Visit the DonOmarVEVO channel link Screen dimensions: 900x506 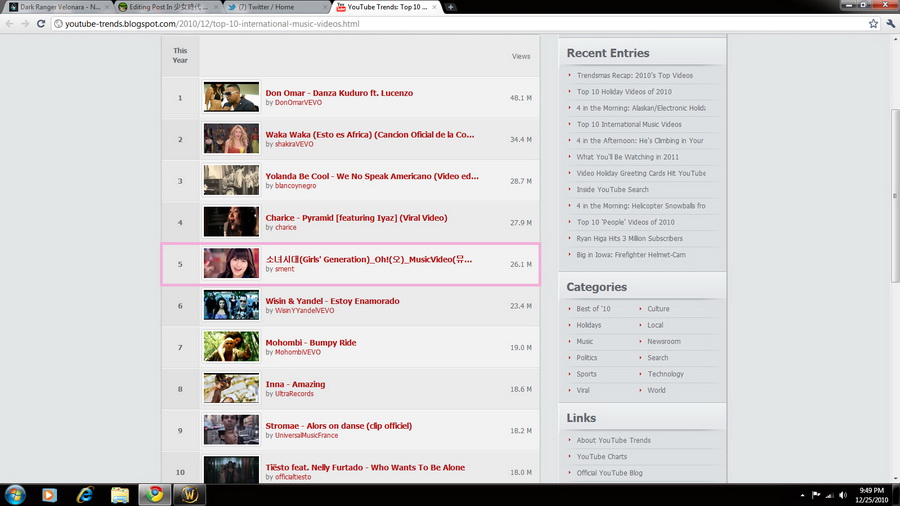click(x=298, y=103)
